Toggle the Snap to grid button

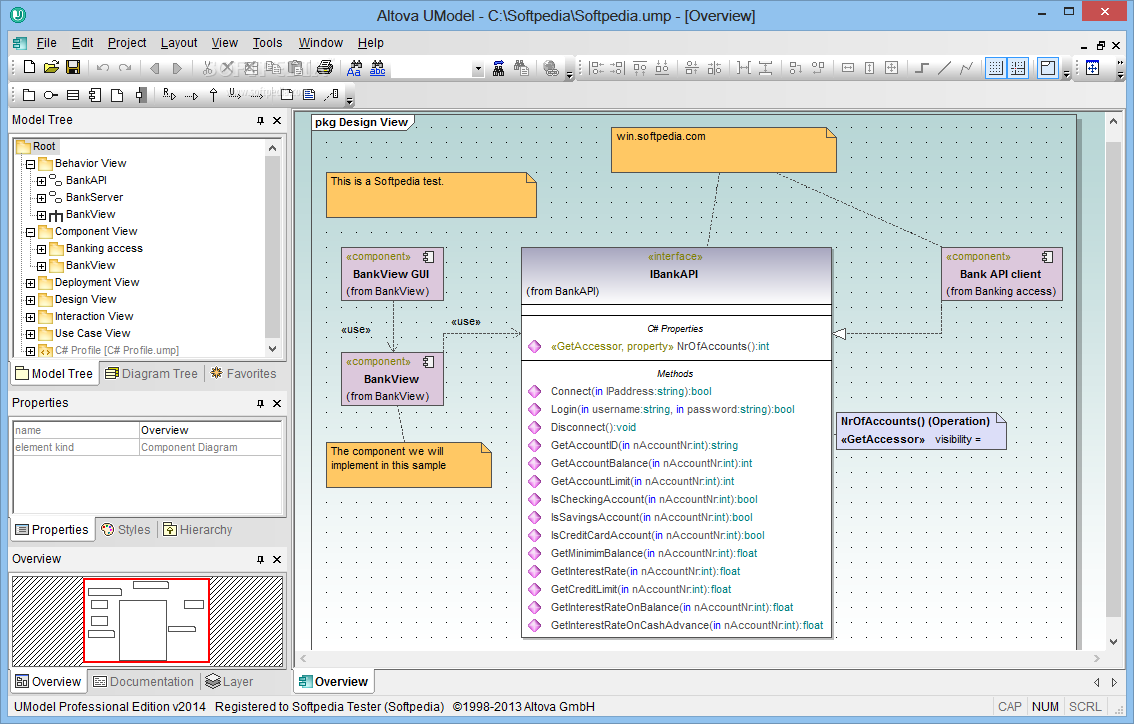click(1018, 68)
